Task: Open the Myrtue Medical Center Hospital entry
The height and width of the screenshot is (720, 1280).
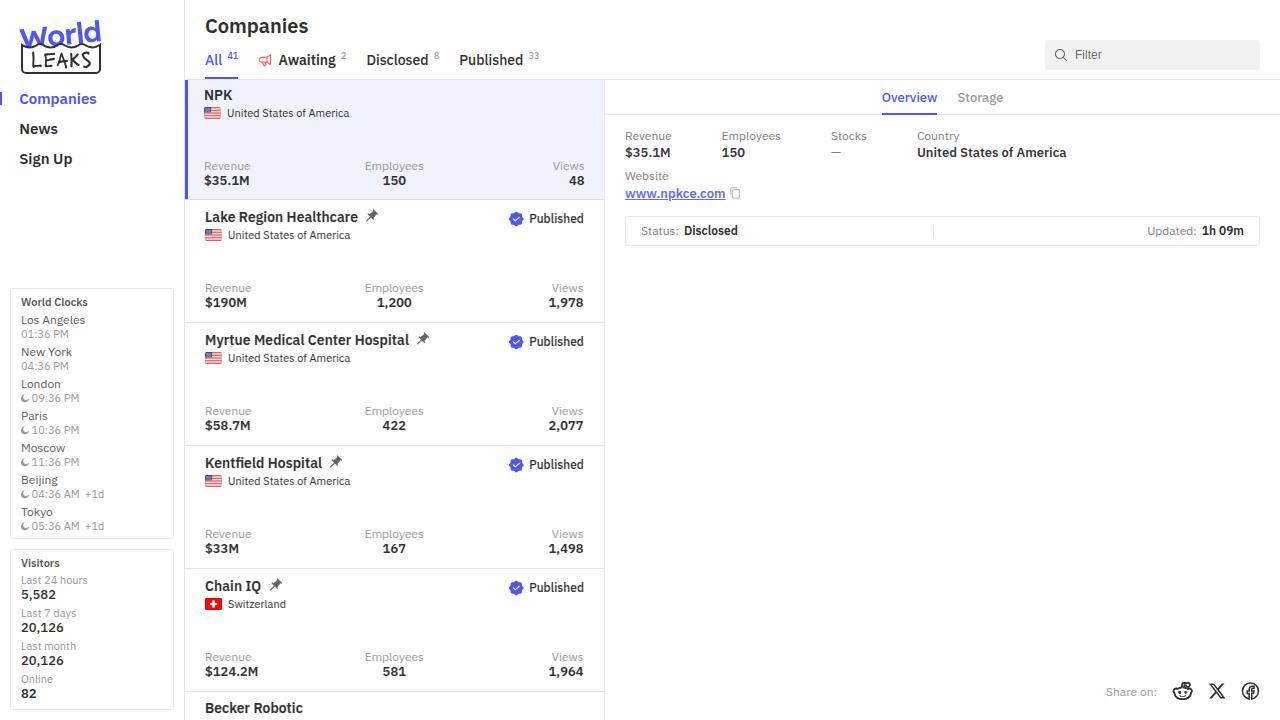Action: tap(395, 384)
